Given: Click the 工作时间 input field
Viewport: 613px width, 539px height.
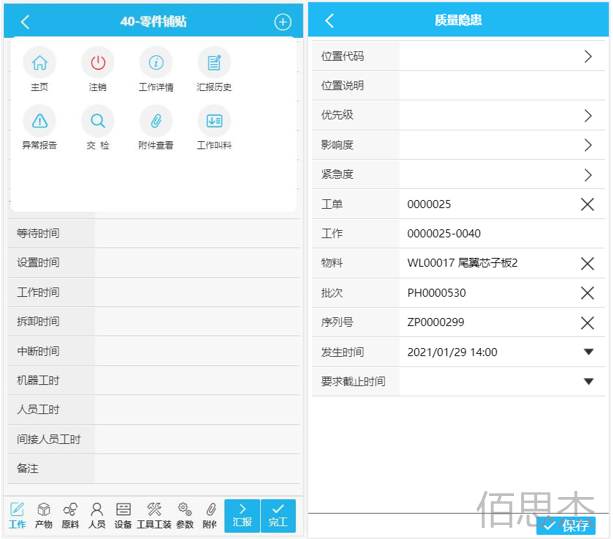Looking at the screenshot, I should pyautogui.click(x=197, y=292).
